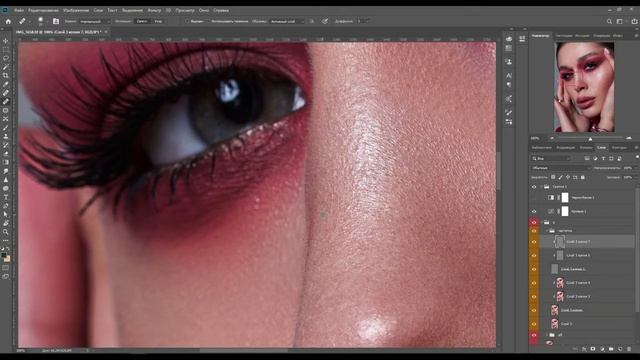The width and height of the screenshot is (640, 360).
Task: Click the Семпл. source button
Action: (x=142, y=21)
